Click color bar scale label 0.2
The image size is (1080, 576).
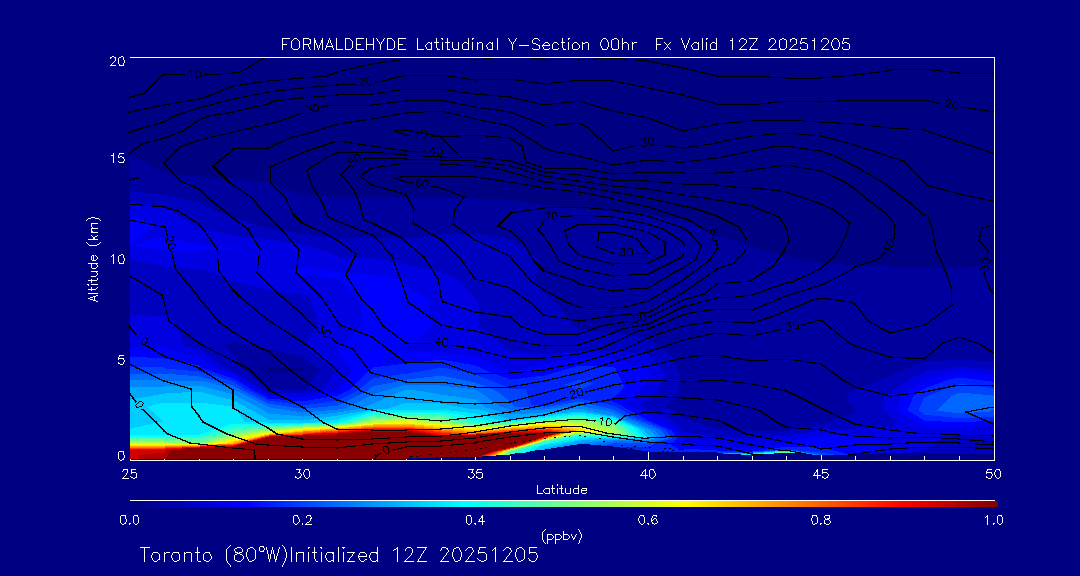point(302,520)
